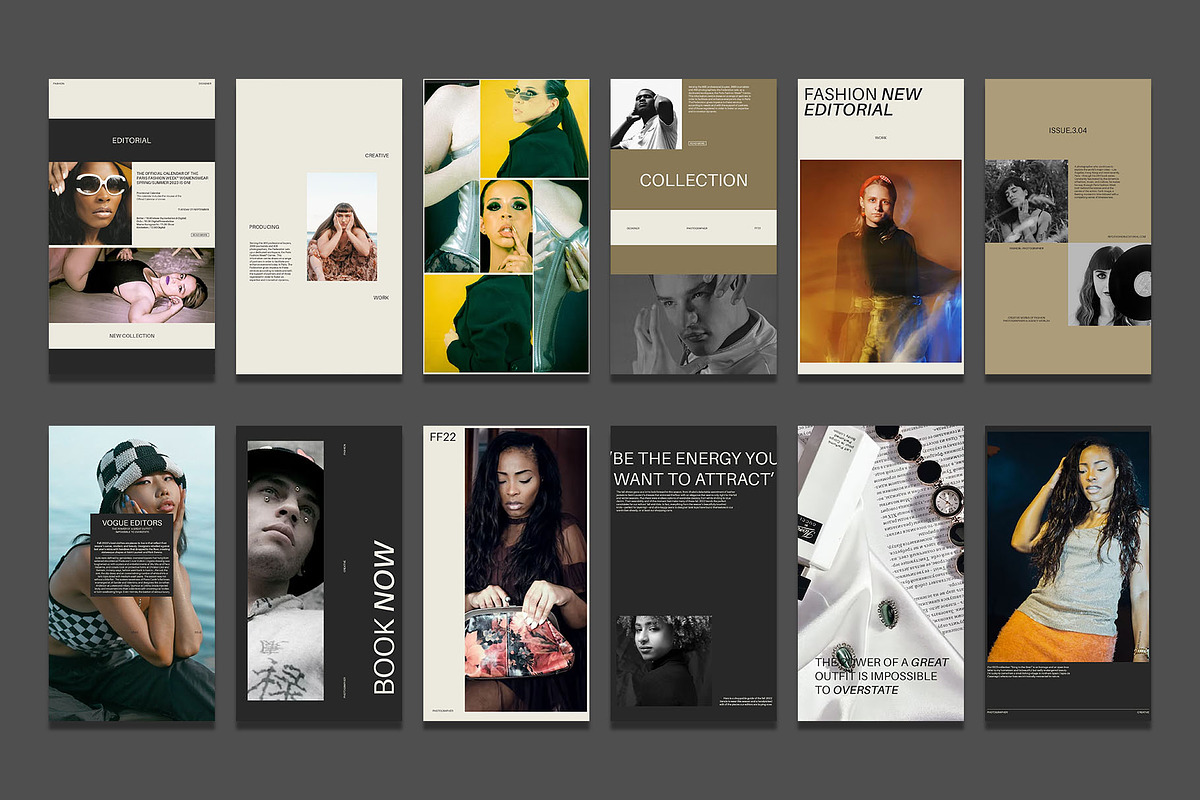This screenshot has height=800, width=1200.
Task: Click the "CREATIVE" label
Action: [x=377, y=156]
